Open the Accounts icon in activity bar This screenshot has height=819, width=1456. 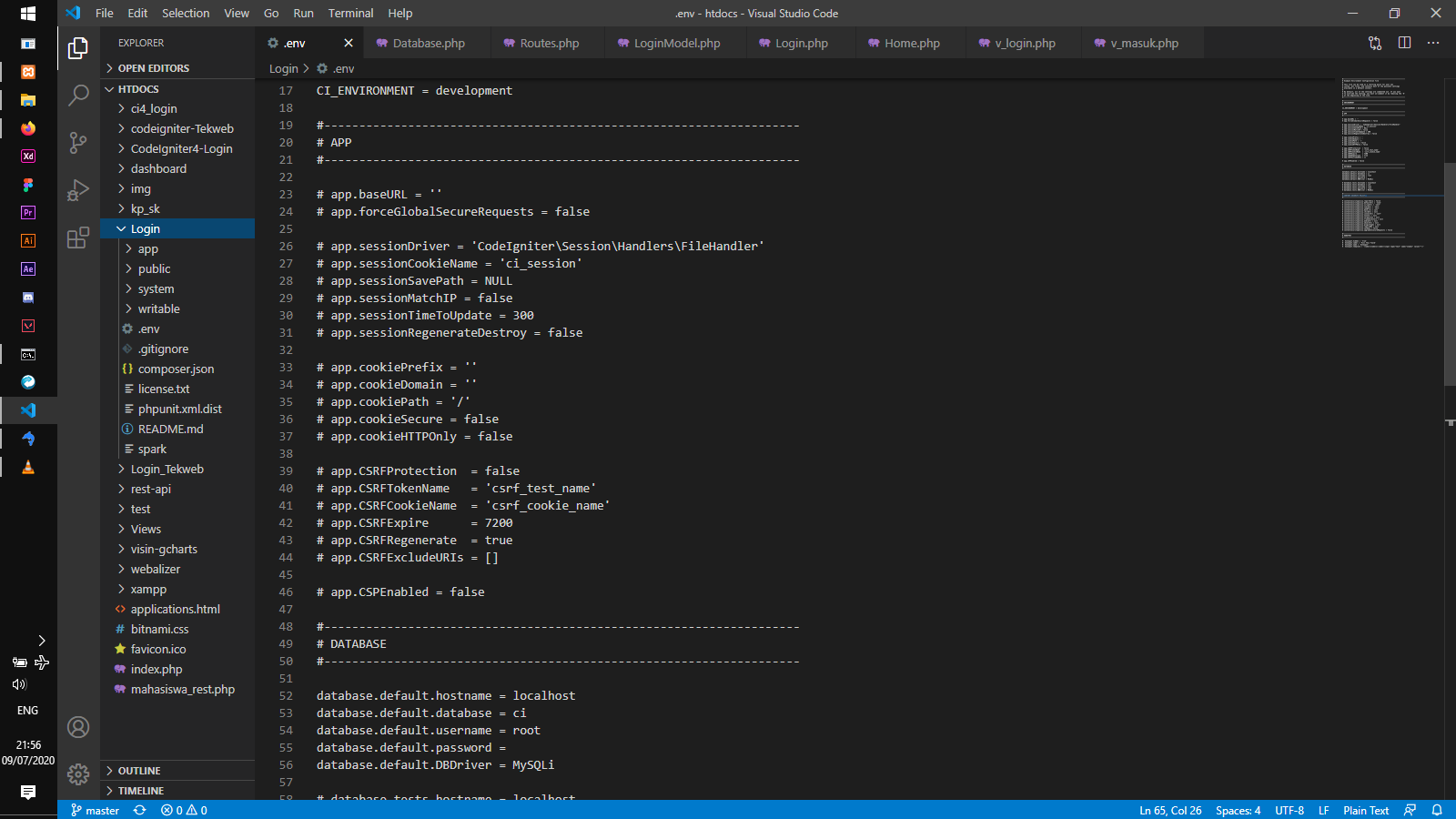78,727
